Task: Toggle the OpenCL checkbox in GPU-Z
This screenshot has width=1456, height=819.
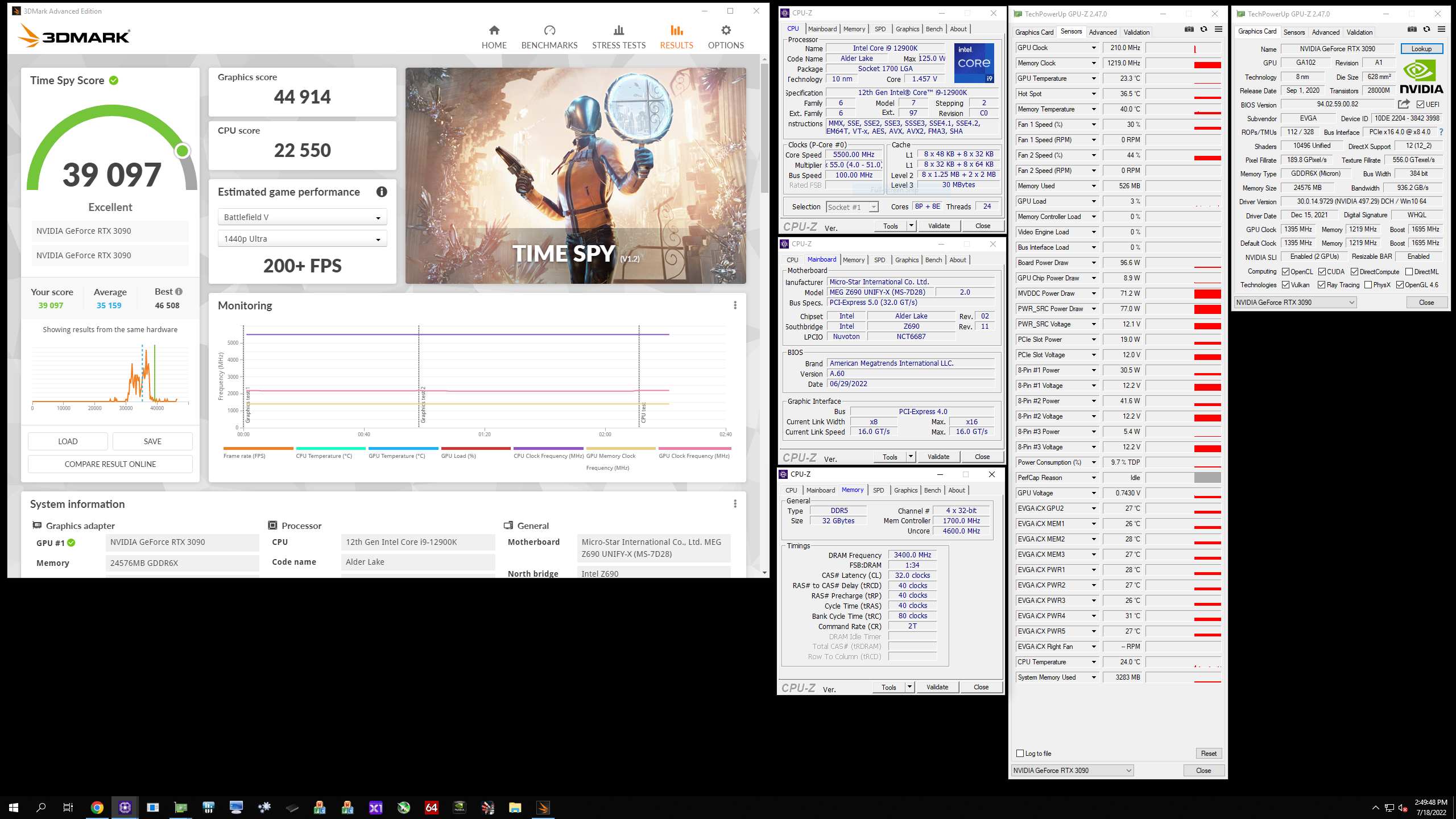Action: pyautogui.click(x=1285, y=272)
